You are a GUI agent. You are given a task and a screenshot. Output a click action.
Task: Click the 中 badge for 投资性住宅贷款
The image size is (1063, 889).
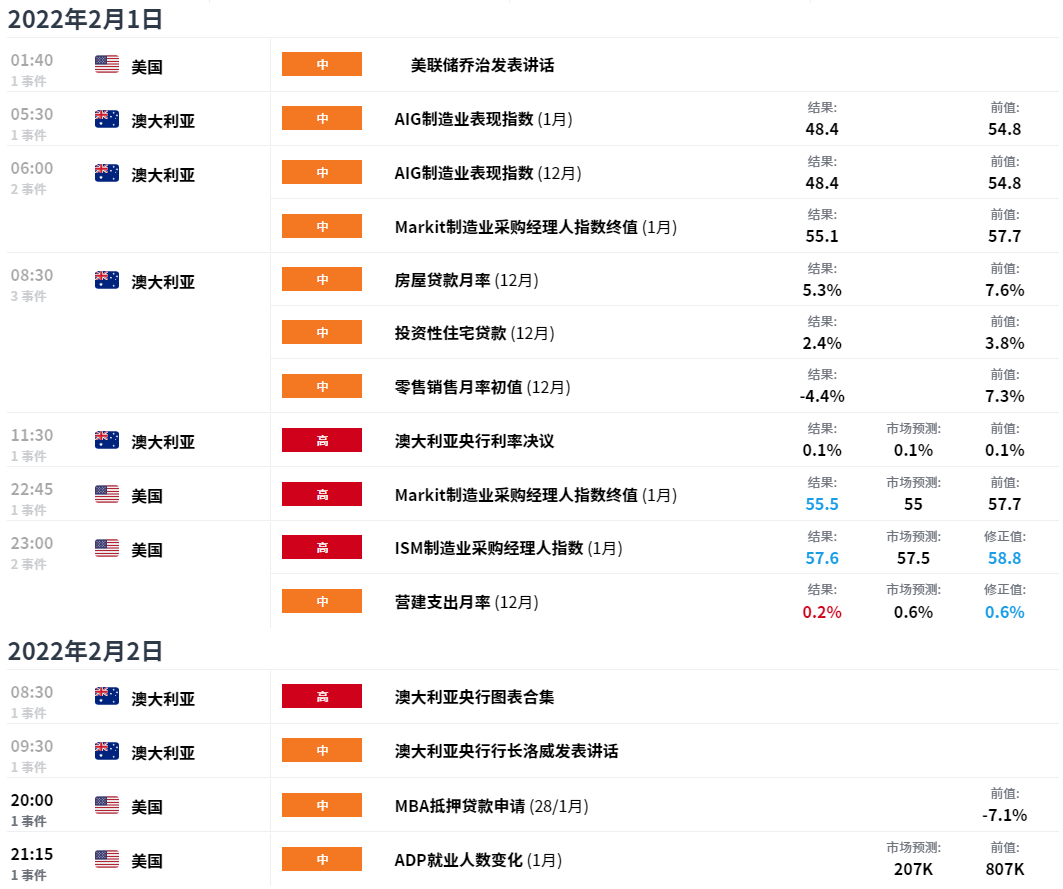pyautogui.click(x=322, y=332)
